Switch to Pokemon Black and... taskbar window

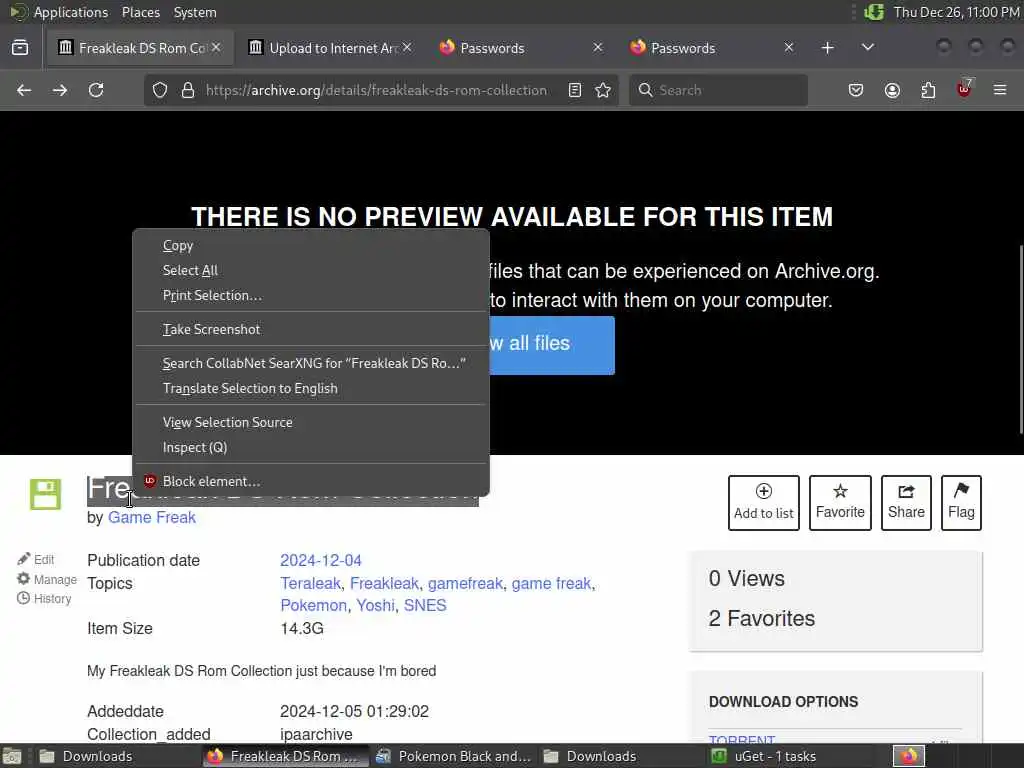click(455, 756)
